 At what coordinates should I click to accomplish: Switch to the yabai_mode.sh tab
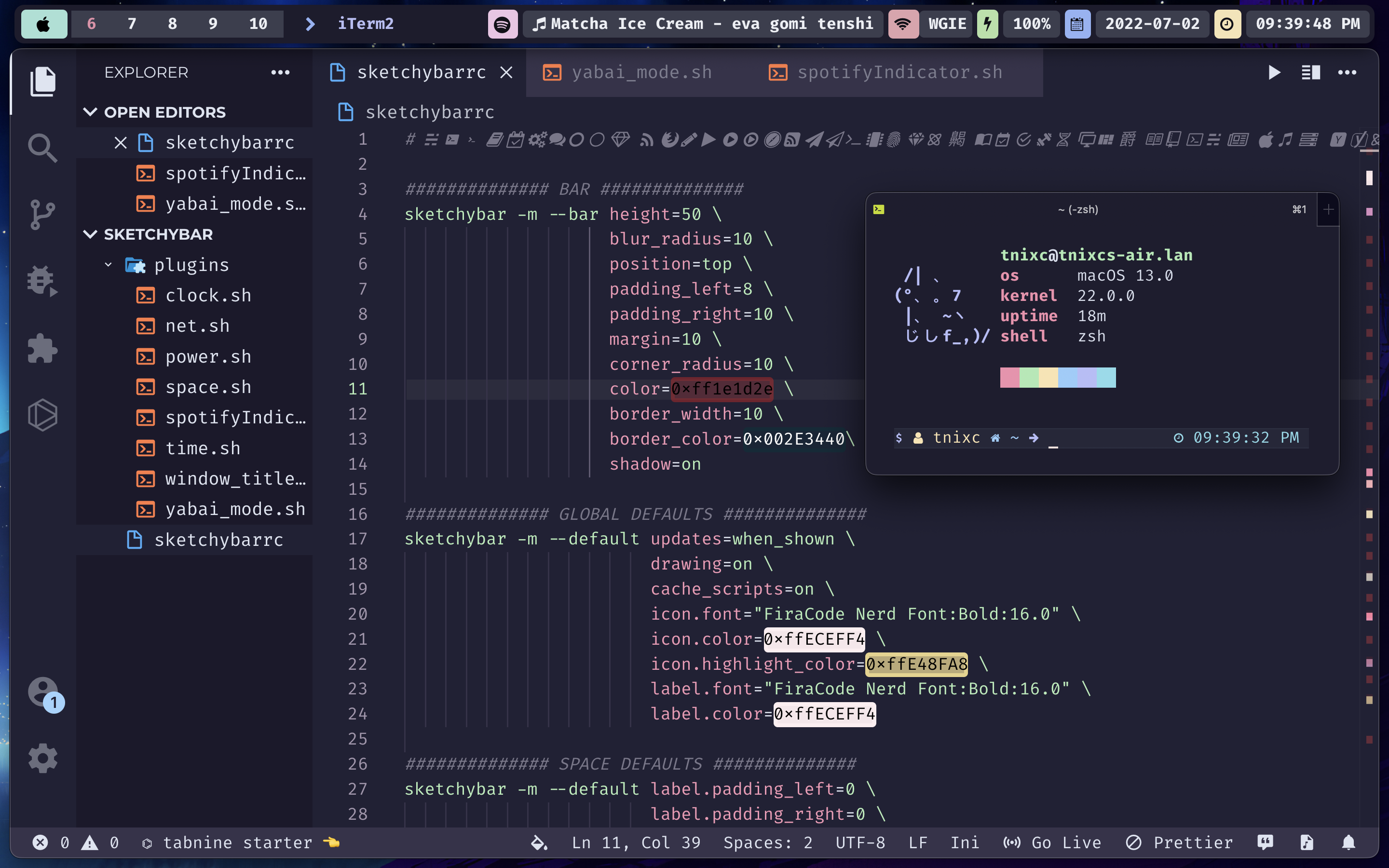[641, 72]
